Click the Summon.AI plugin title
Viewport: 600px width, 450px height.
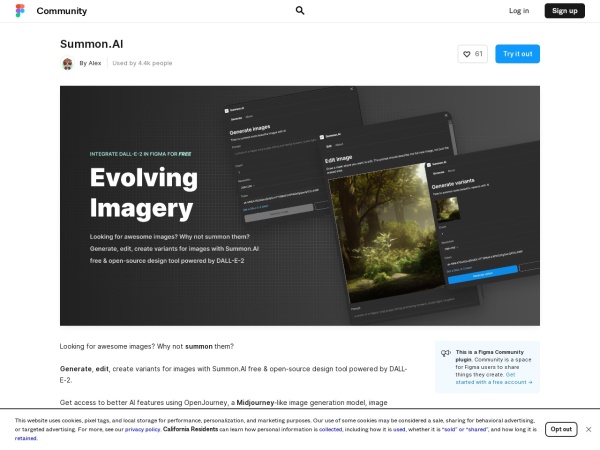pos(91,44)
